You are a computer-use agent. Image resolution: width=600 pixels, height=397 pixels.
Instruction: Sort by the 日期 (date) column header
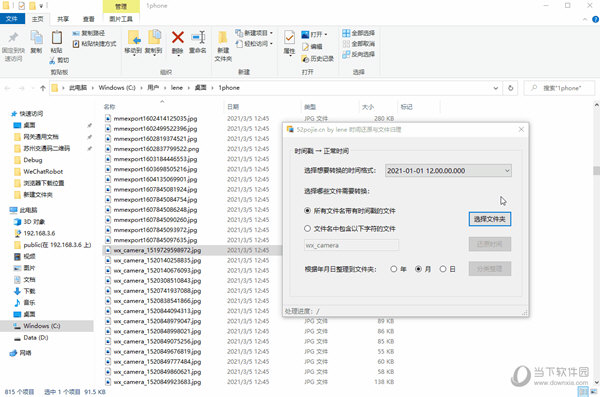[x=233, y=107]
